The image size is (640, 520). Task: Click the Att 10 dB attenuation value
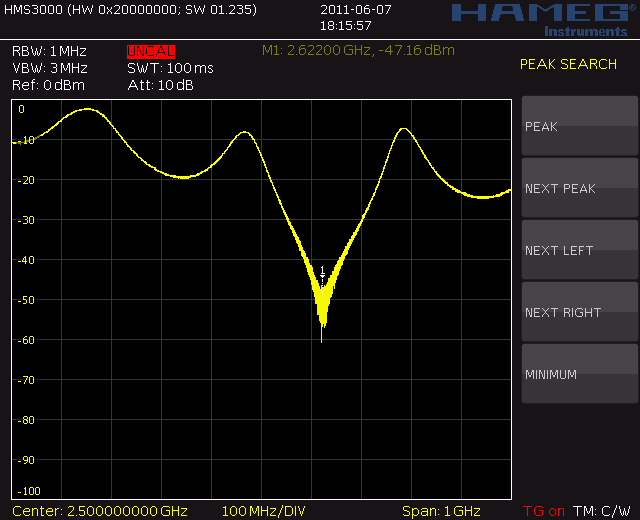[x=160, y=85]
